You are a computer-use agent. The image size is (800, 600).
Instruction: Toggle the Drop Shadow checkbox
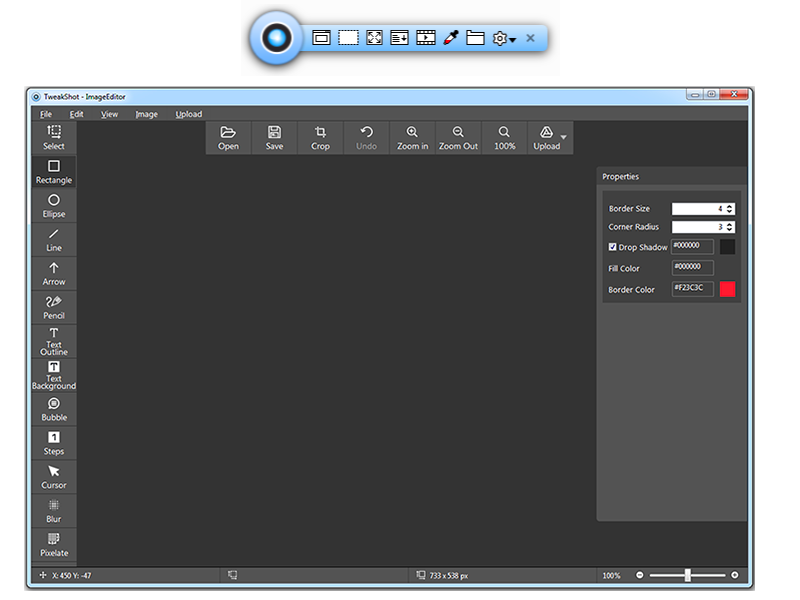pyautogui.click(x=612, y=247)
